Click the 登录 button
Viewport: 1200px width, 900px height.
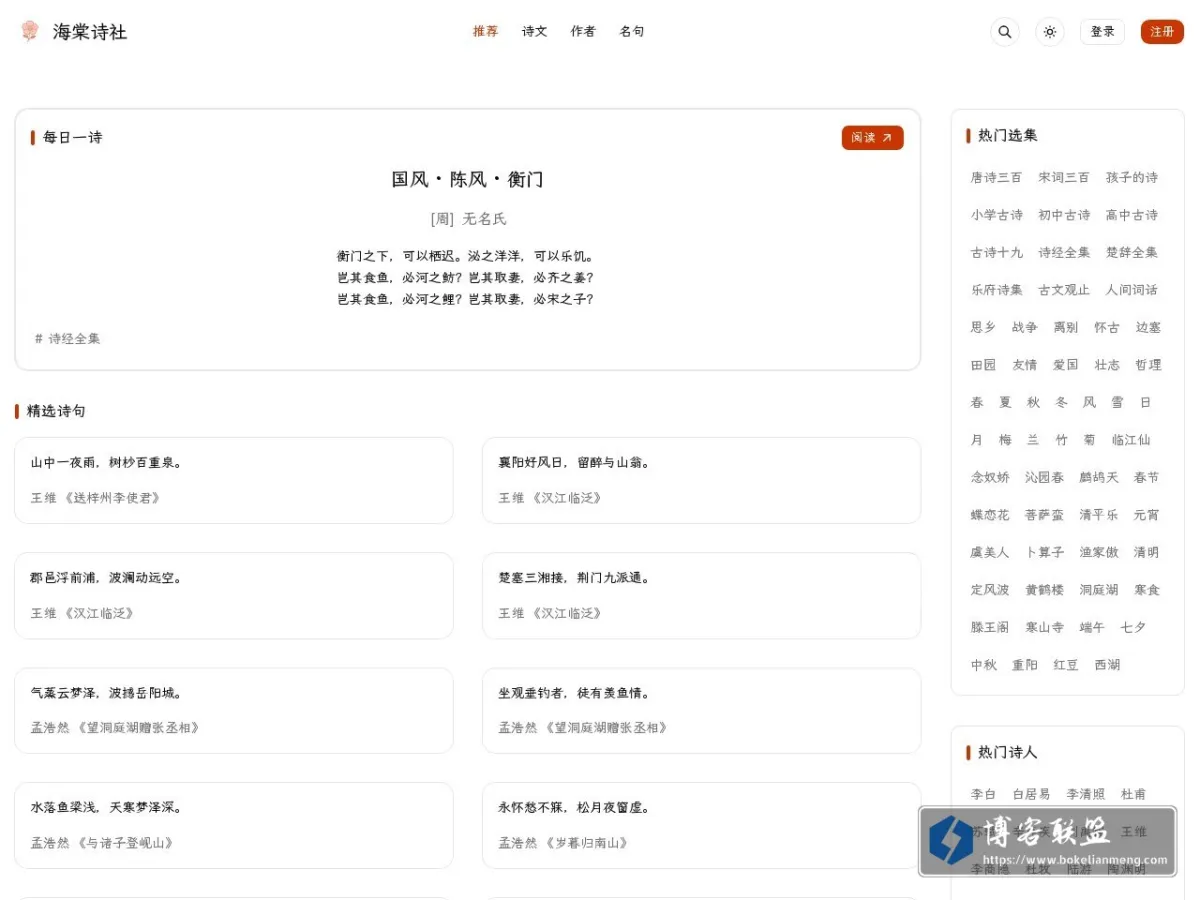pos(1102,32)
